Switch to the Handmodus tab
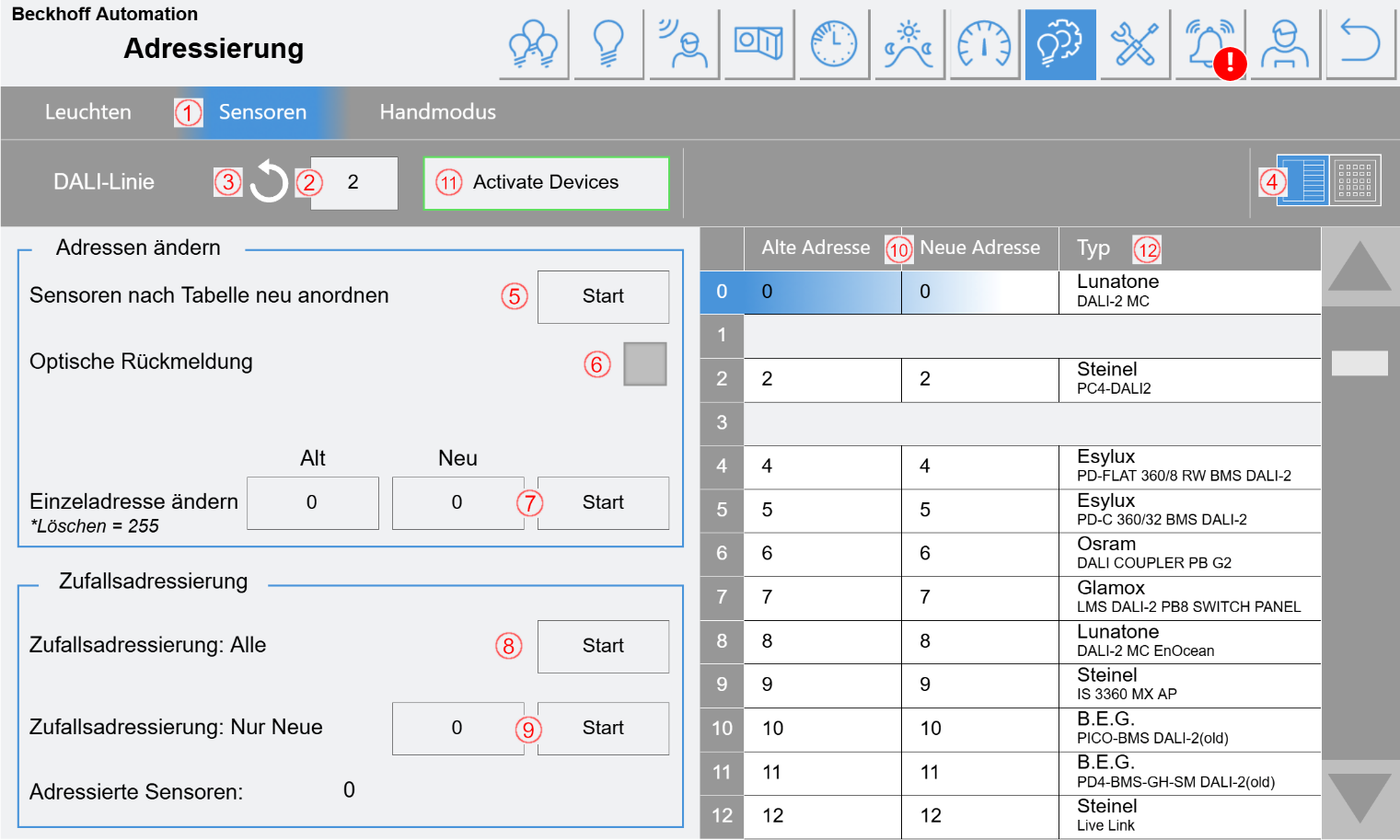The width and height of the screenshot is (1400, 840). click(x=438, y=112)
